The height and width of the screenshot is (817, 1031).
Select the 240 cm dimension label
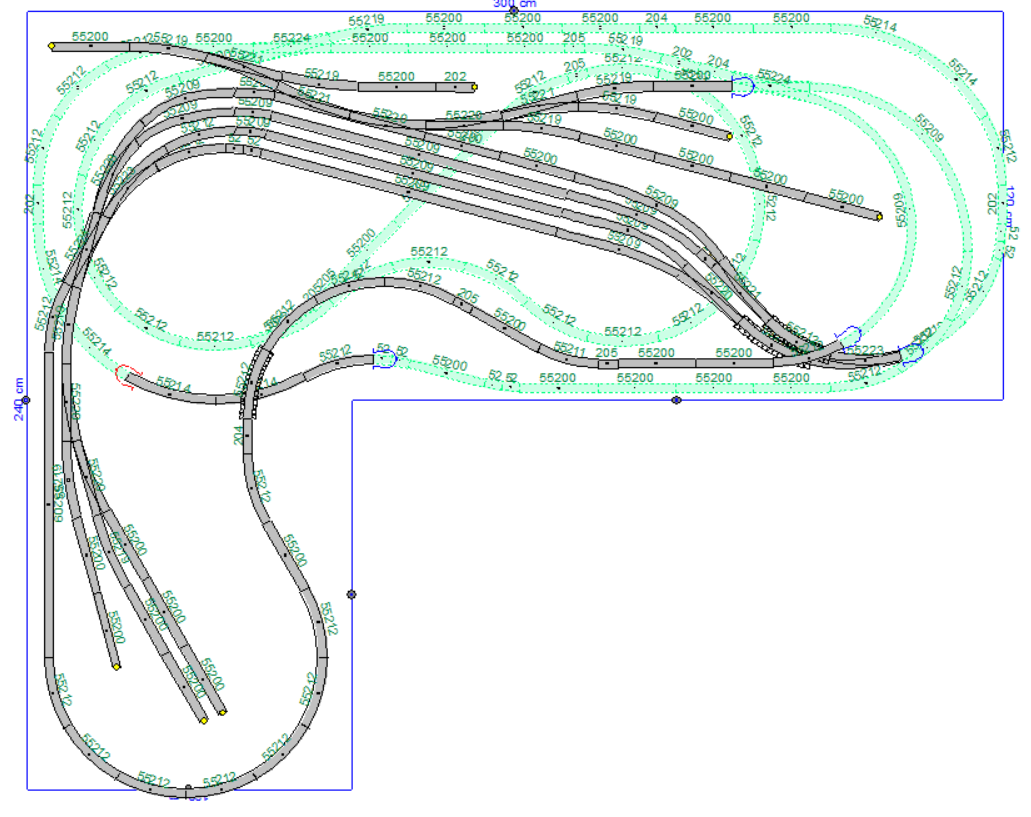18,398
